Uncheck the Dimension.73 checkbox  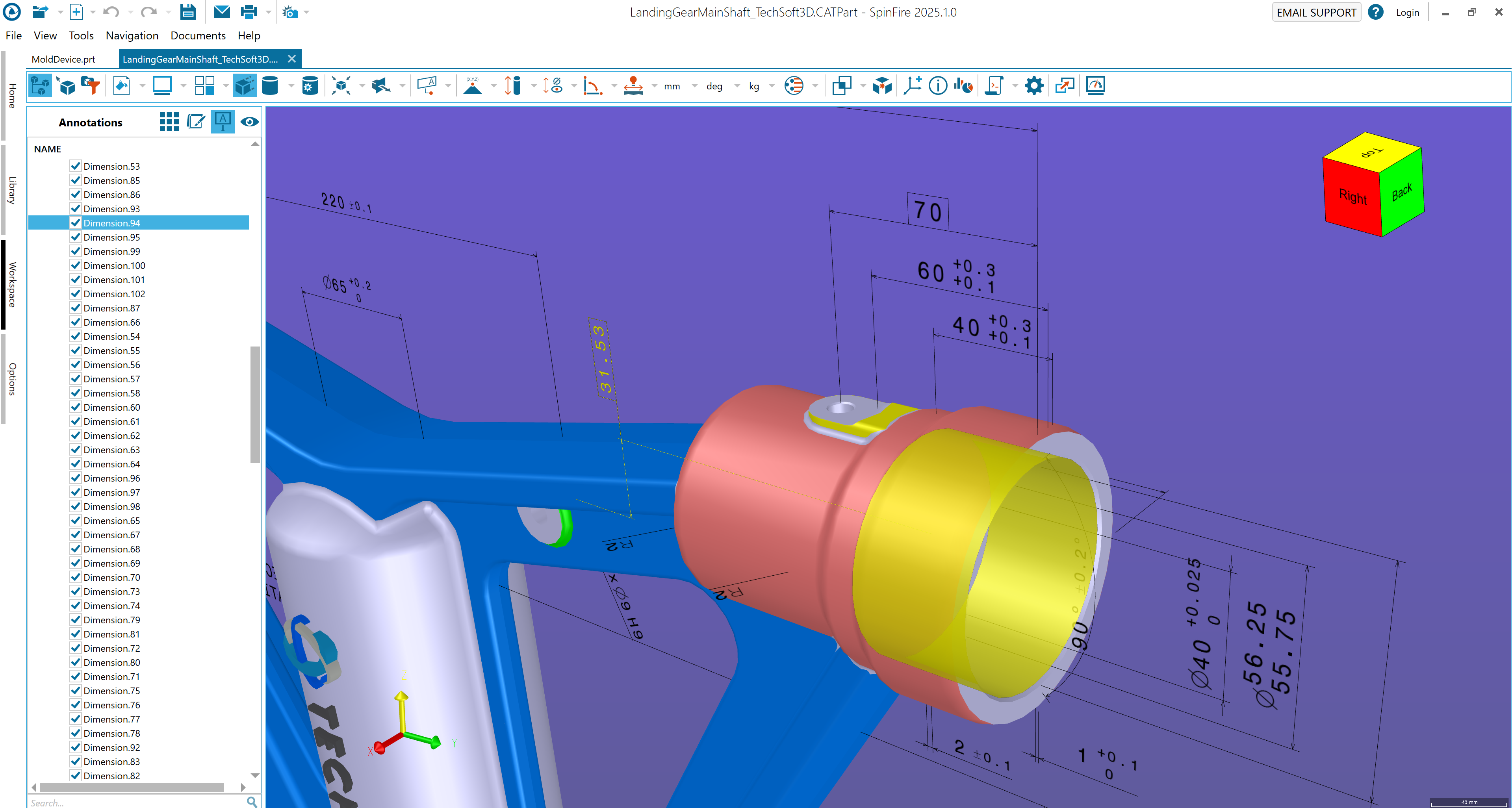(75, 591)
